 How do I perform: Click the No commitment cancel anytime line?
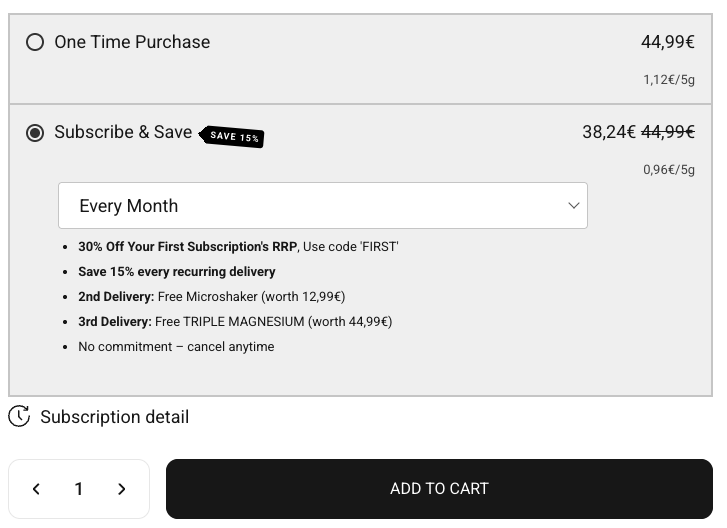(x=176, y=346)
